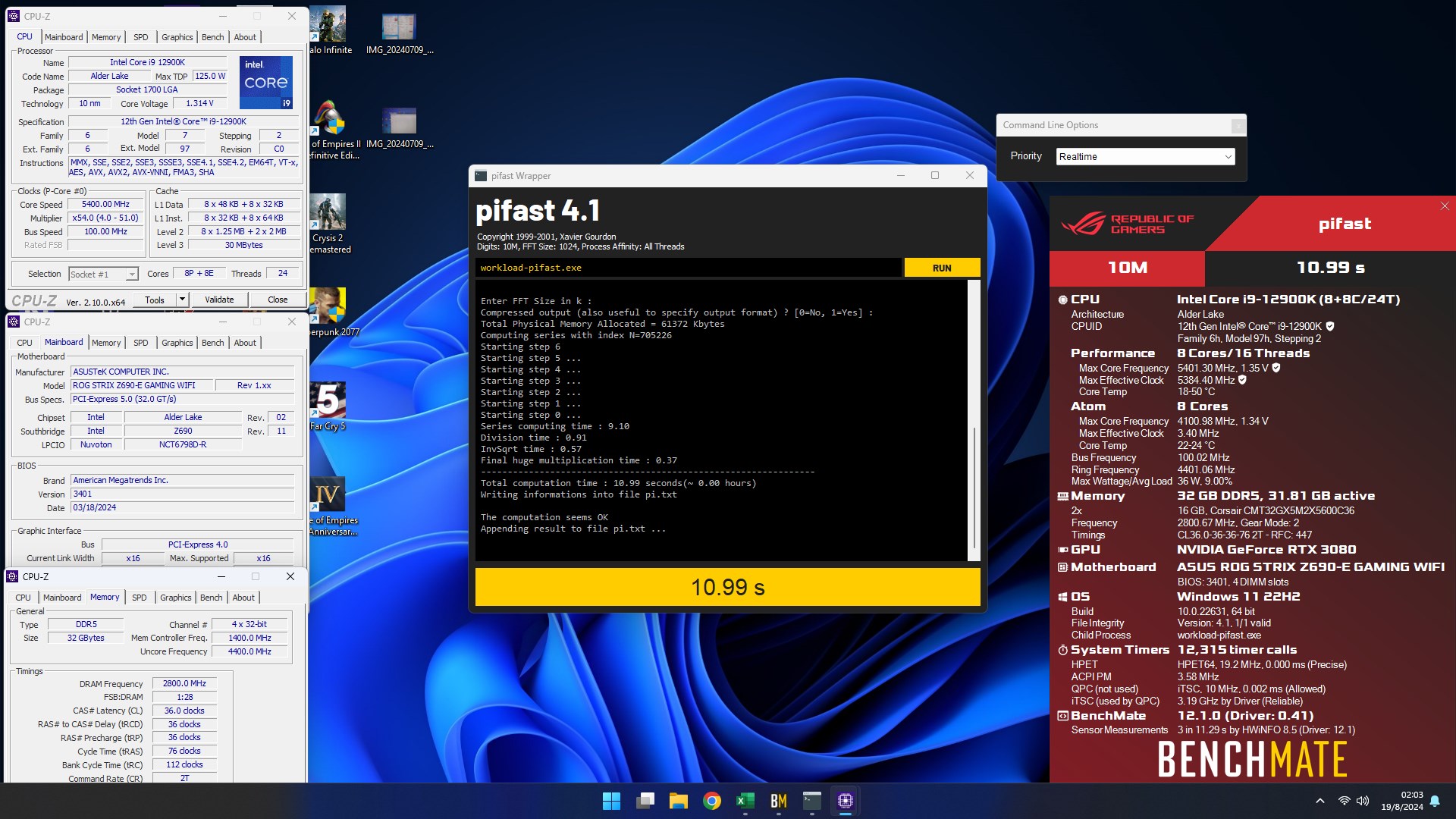The width and height of the screenshot is (1456, 819).
Task: Launch Age of Empires II Definitive Edition shortcut
Action: pos(329,129)
